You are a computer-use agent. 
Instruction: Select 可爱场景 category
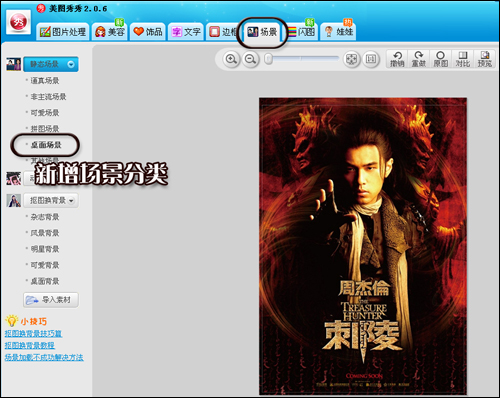(x=45, y=113)
